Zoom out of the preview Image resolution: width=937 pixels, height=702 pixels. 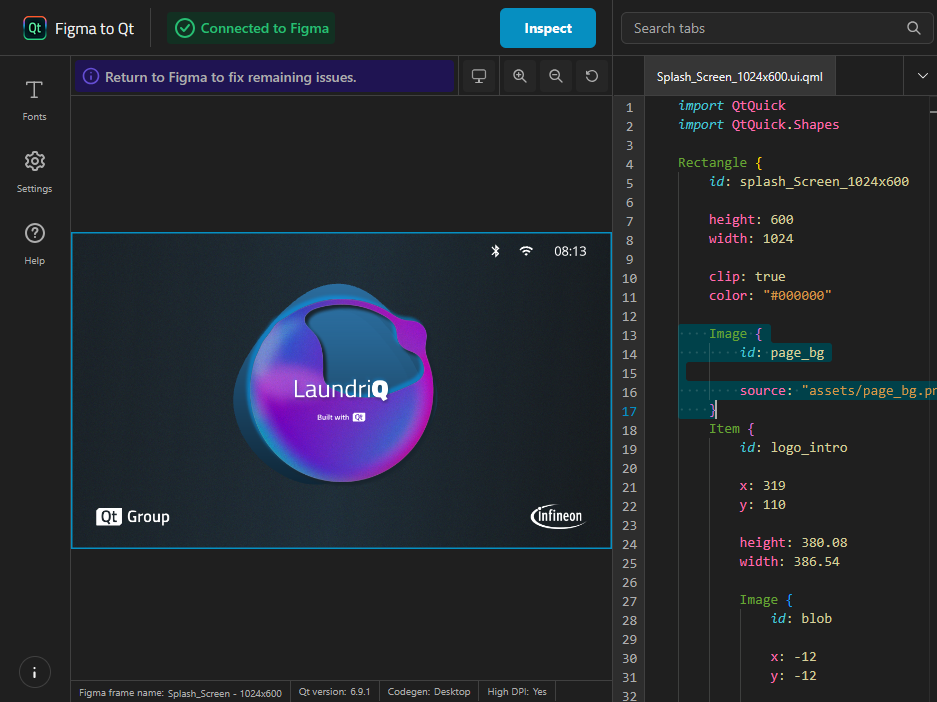click(556, 76)
